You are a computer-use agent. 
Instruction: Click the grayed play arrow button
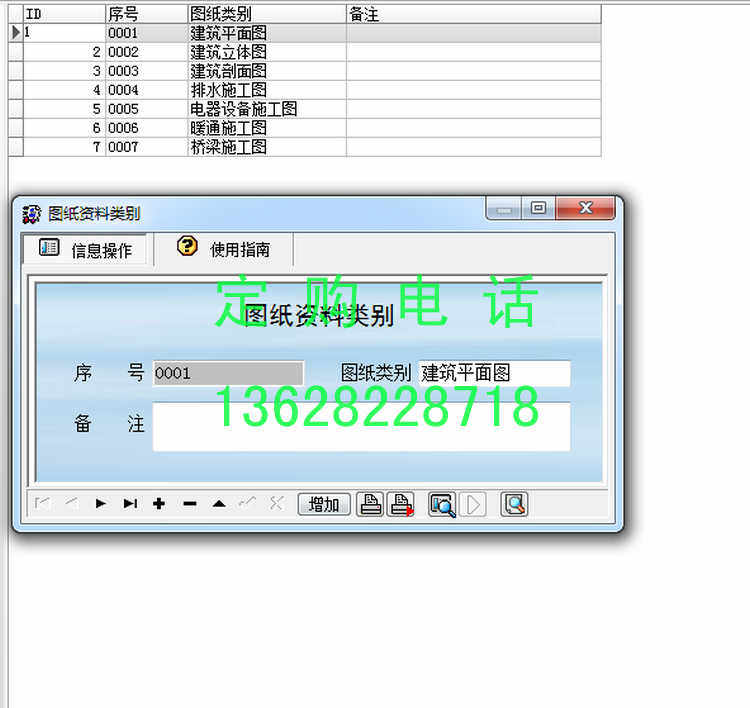pos(473,504)
